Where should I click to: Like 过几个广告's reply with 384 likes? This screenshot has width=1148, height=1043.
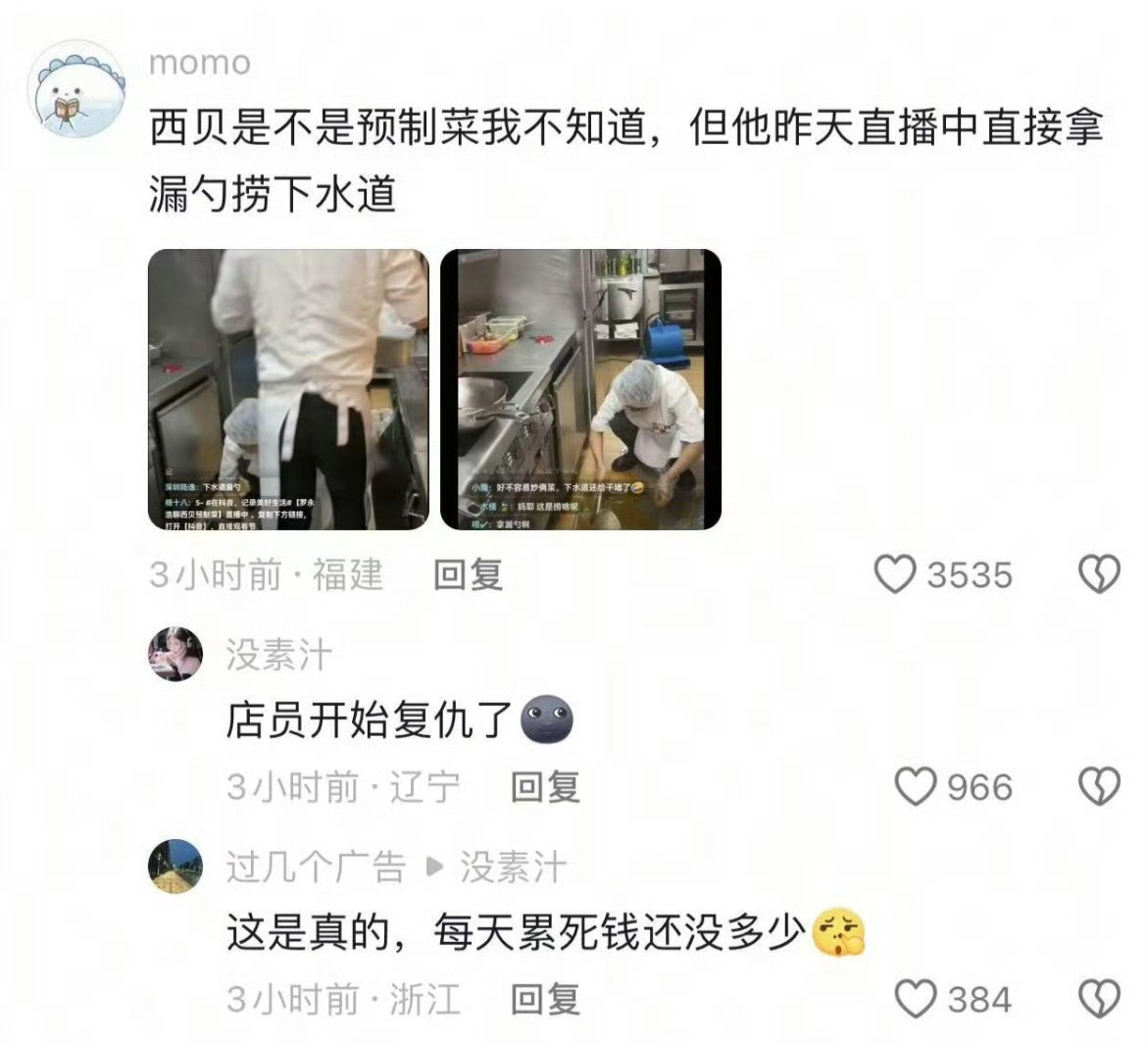tap(916, 999)
